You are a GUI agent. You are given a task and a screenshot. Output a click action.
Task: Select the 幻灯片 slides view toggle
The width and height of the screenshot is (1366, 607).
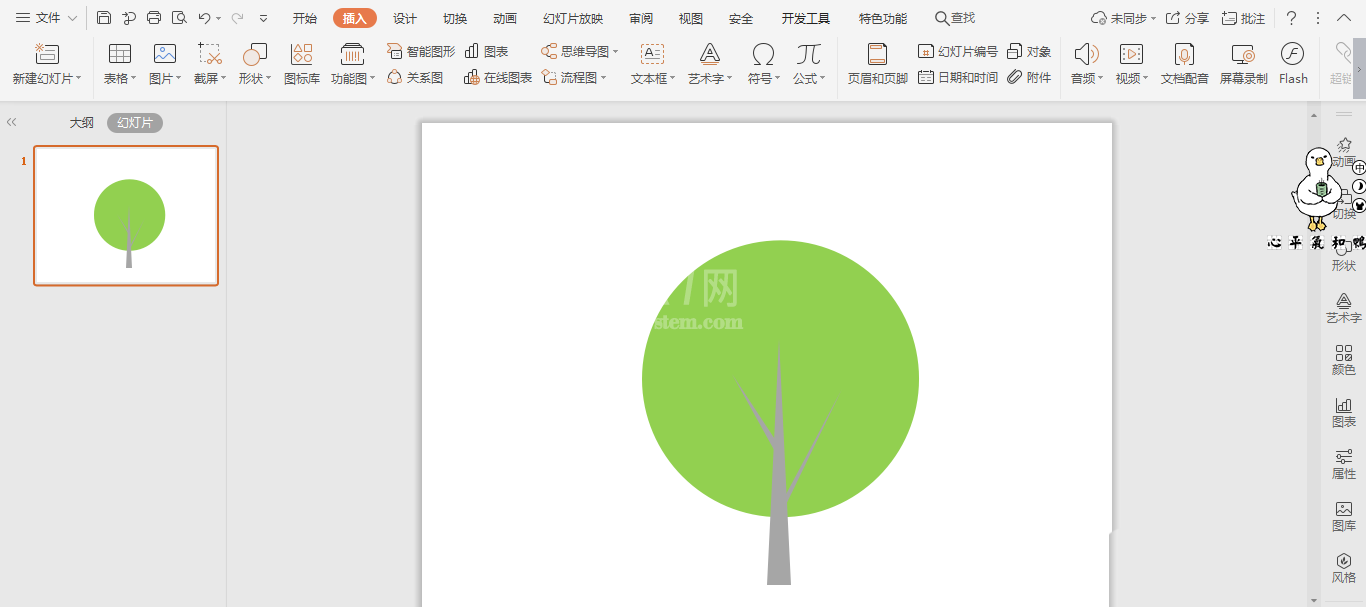pos(135,122)
